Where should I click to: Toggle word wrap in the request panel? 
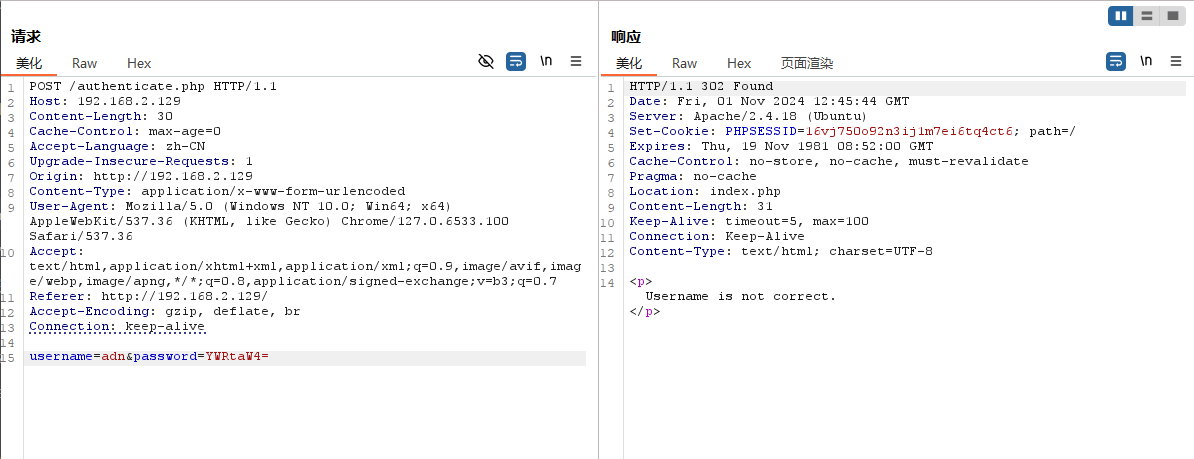(516, 62)
